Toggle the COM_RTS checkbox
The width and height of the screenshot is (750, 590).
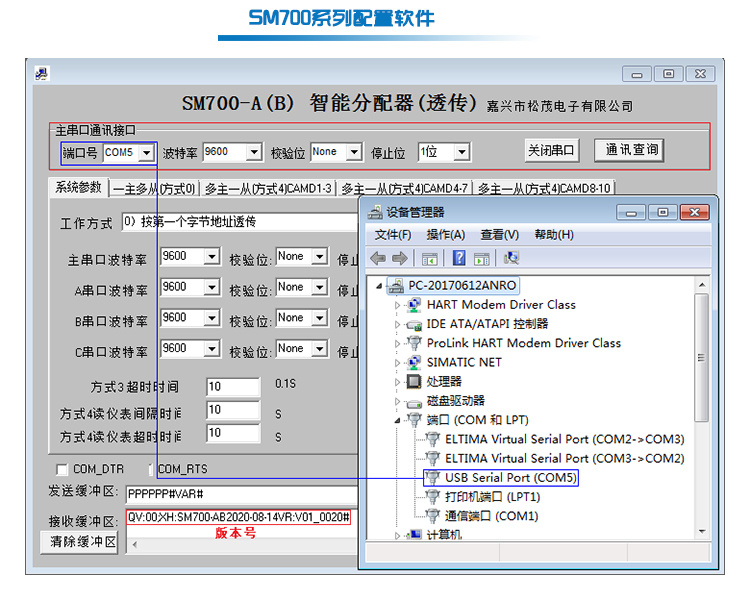point(151,469)
